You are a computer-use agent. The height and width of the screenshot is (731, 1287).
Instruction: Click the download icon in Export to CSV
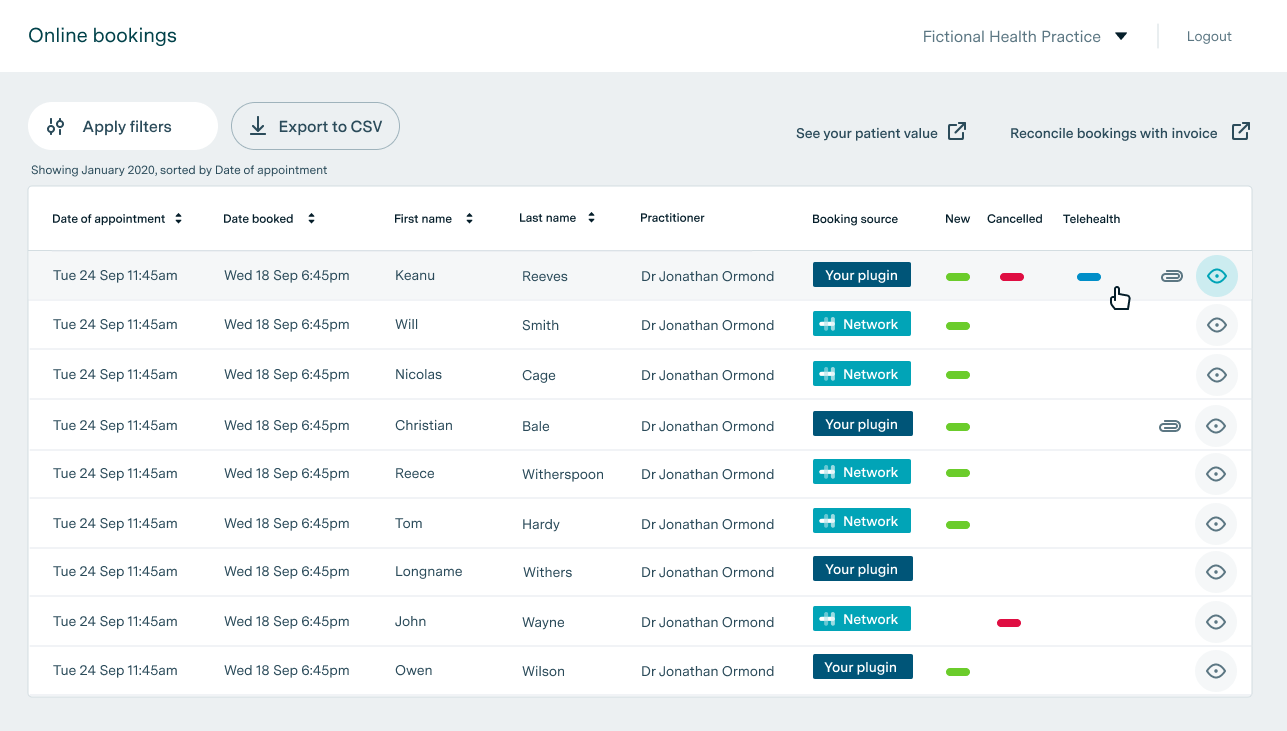258,126
